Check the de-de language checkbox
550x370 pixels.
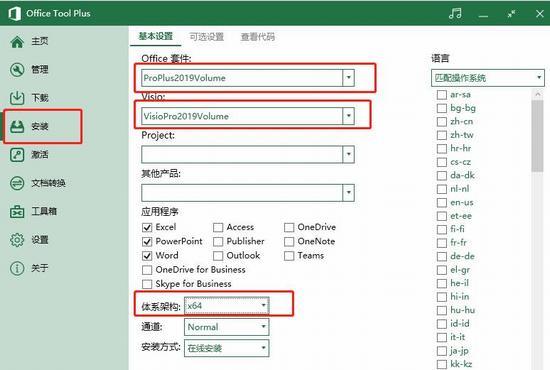pos(442,256)
